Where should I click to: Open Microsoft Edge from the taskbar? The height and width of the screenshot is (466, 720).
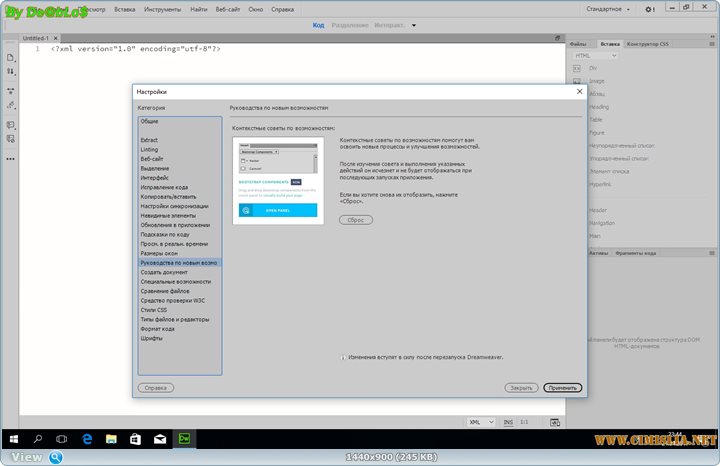(x=87, y=438)
